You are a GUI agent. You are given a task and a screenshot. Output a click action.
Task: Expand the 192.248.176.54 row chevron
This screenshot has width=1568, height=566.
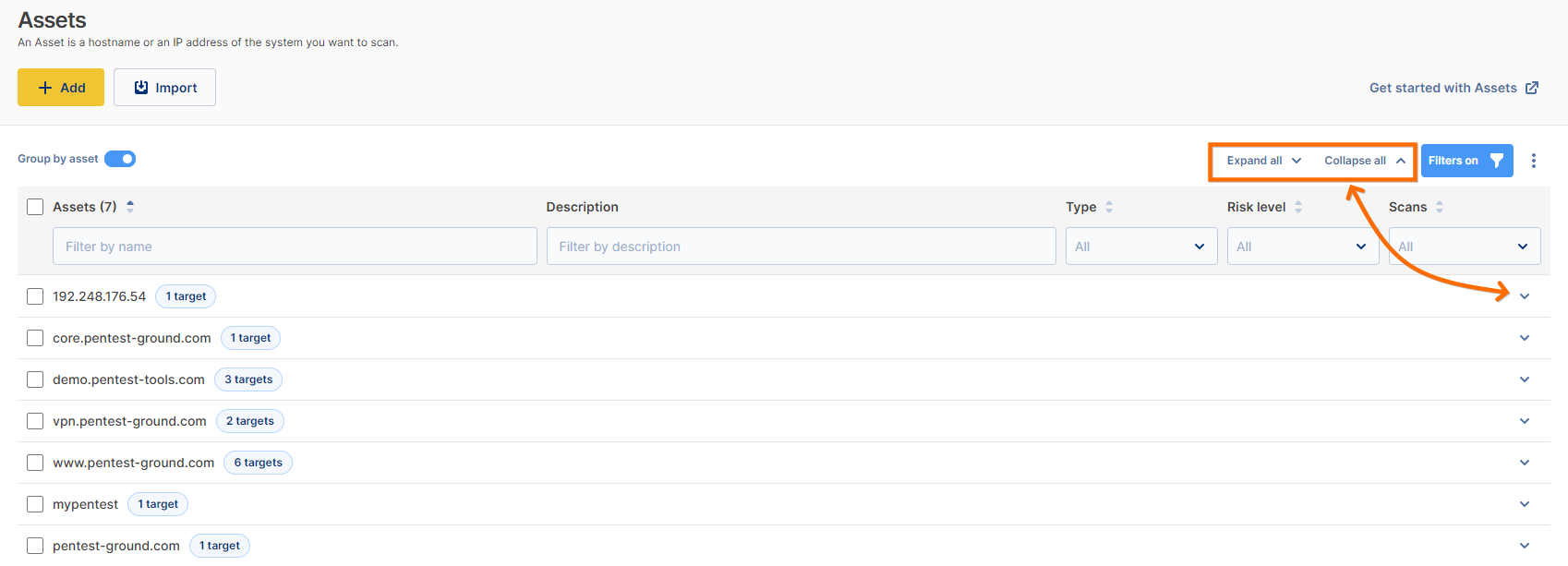[1525, 296]
